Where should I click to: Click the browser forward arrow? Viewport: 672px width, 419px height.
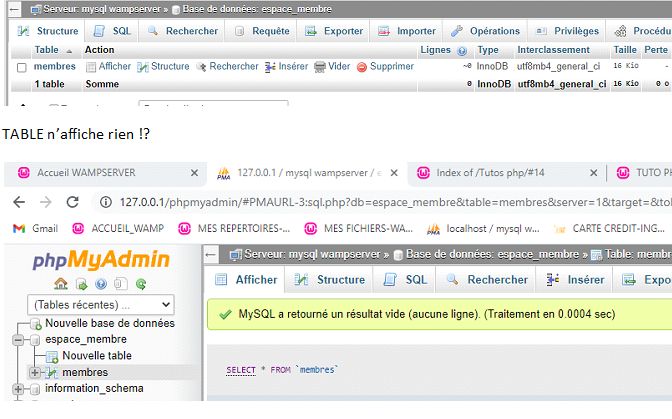[45, 202]
